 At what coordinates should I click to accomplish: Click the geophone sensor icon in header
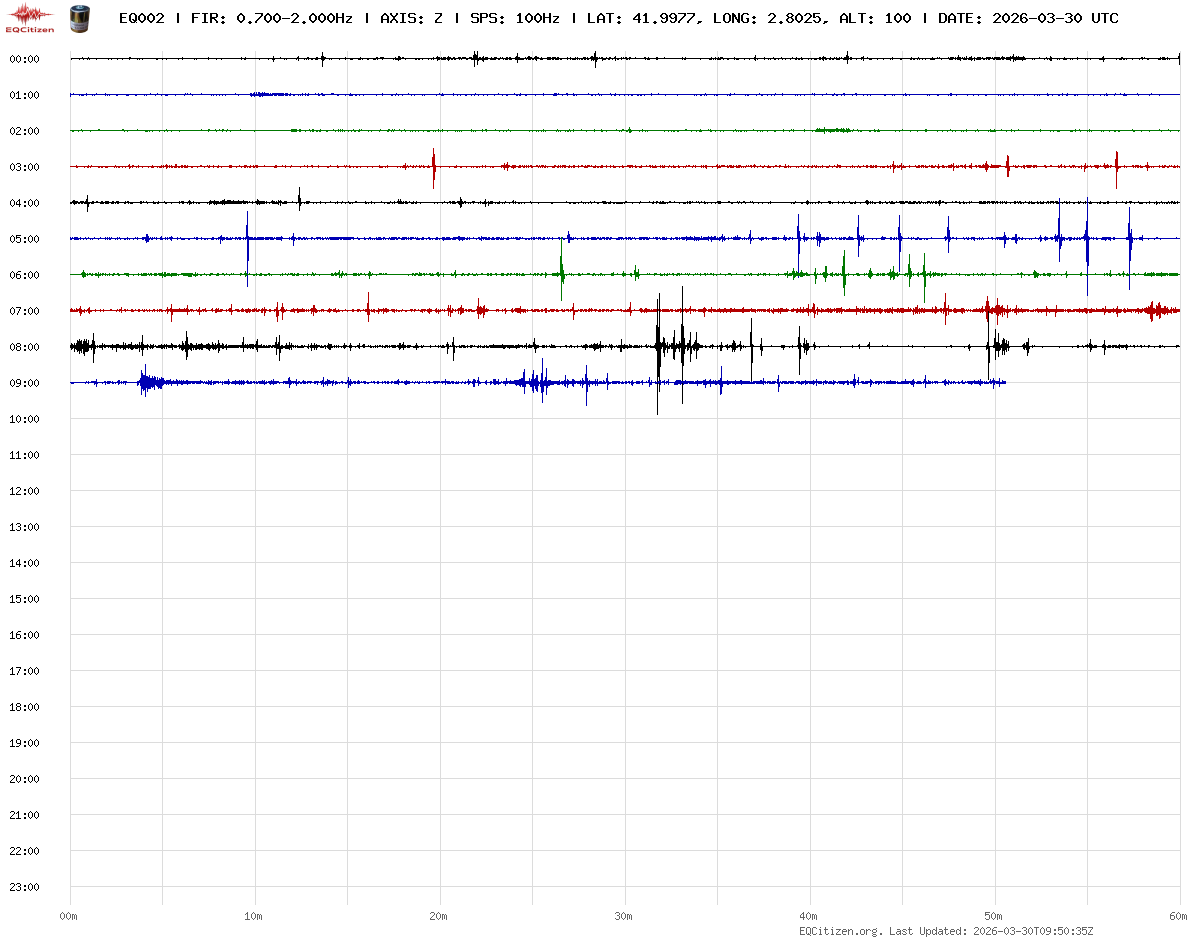coord(78,17)
